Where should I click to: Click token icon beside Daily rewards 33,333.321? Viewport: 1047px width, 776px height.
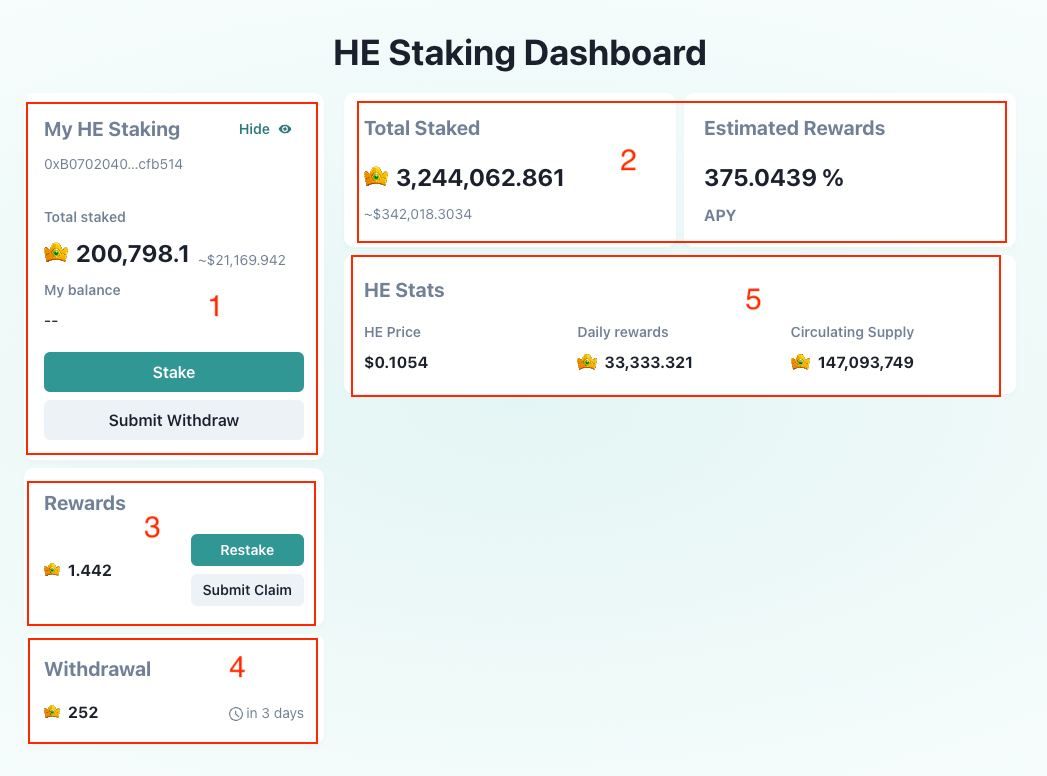click(587, 362)
